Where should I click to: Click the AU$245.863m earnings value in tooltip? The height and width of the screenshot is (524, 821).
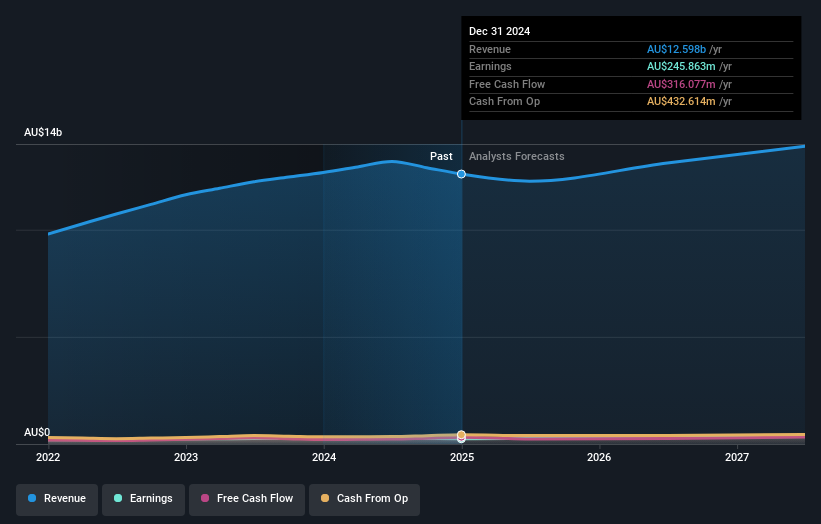coord(681,66)
